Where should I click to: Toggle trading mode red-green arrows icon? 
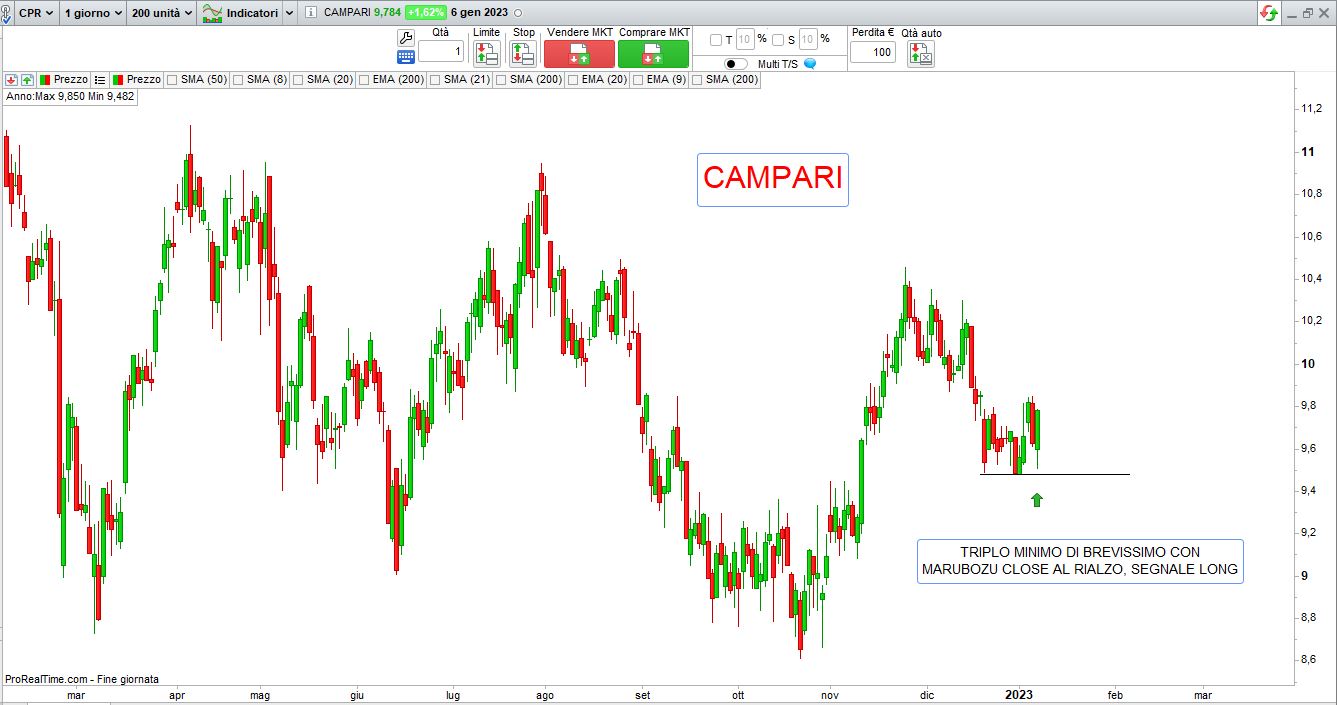[x=1269, y=13]
